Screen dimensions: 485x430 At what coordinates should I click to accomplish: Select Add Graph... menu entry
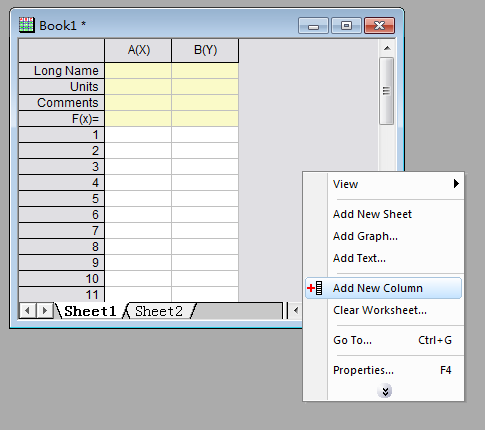(365, 236)
